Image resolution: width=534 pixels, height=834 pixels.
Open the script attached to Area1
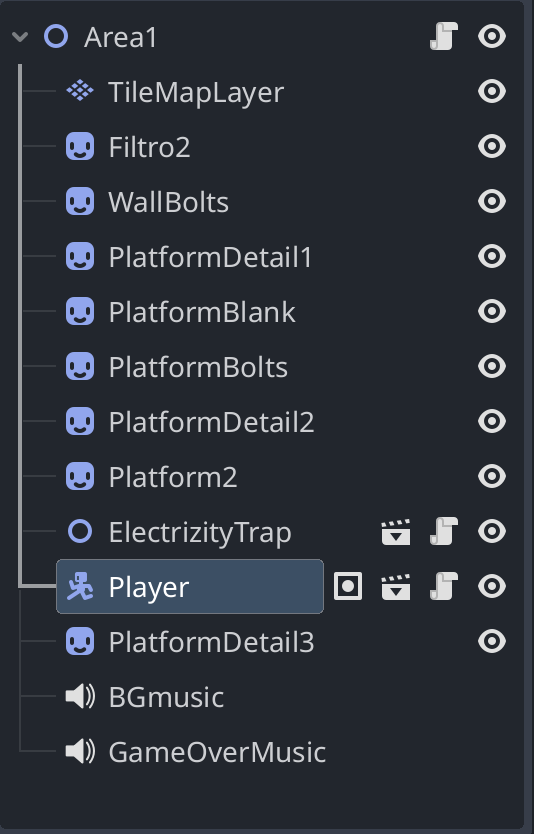click(444, 37)
